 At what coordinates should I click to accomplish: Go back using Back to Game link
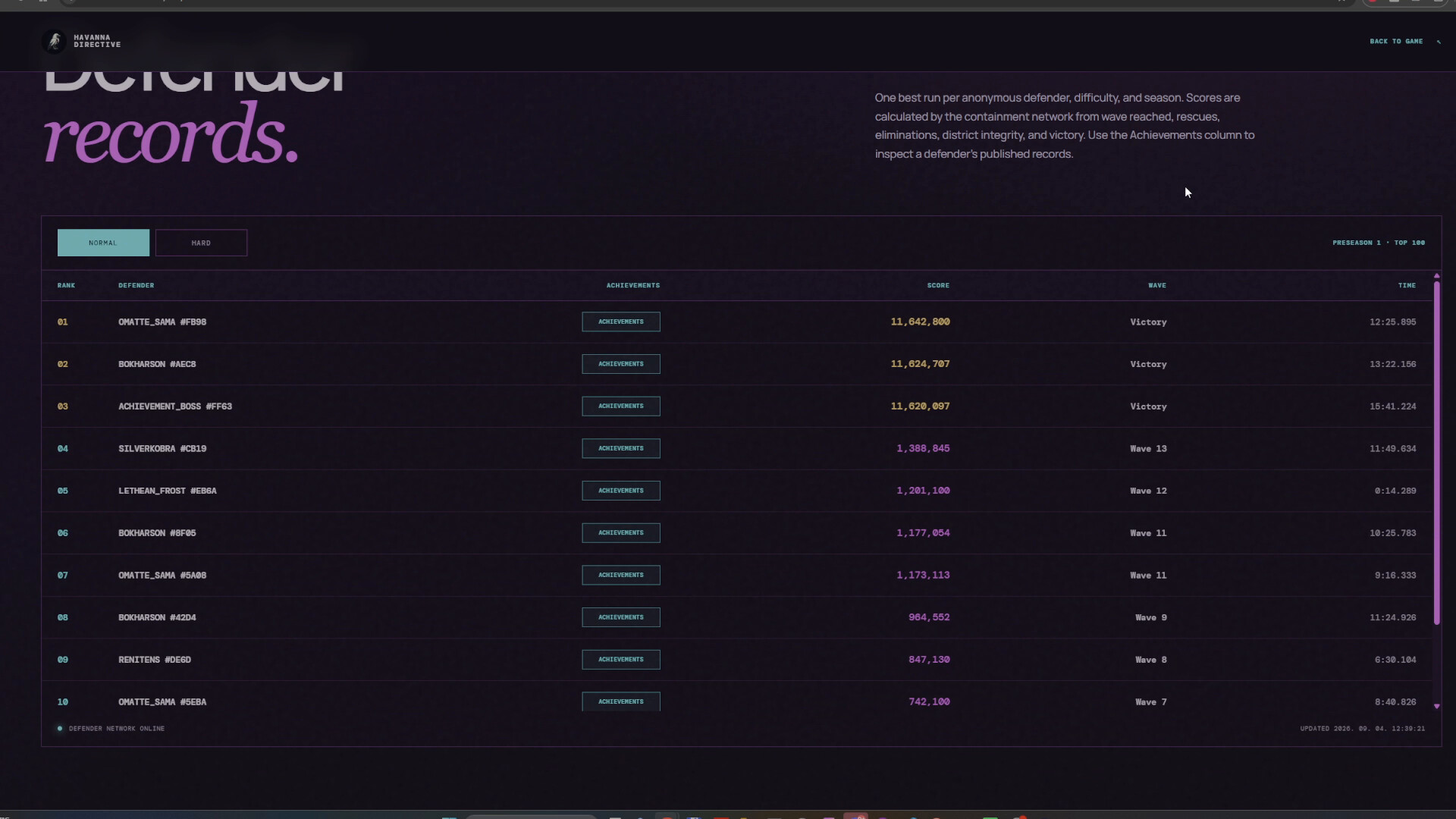tap(1396, 42)
